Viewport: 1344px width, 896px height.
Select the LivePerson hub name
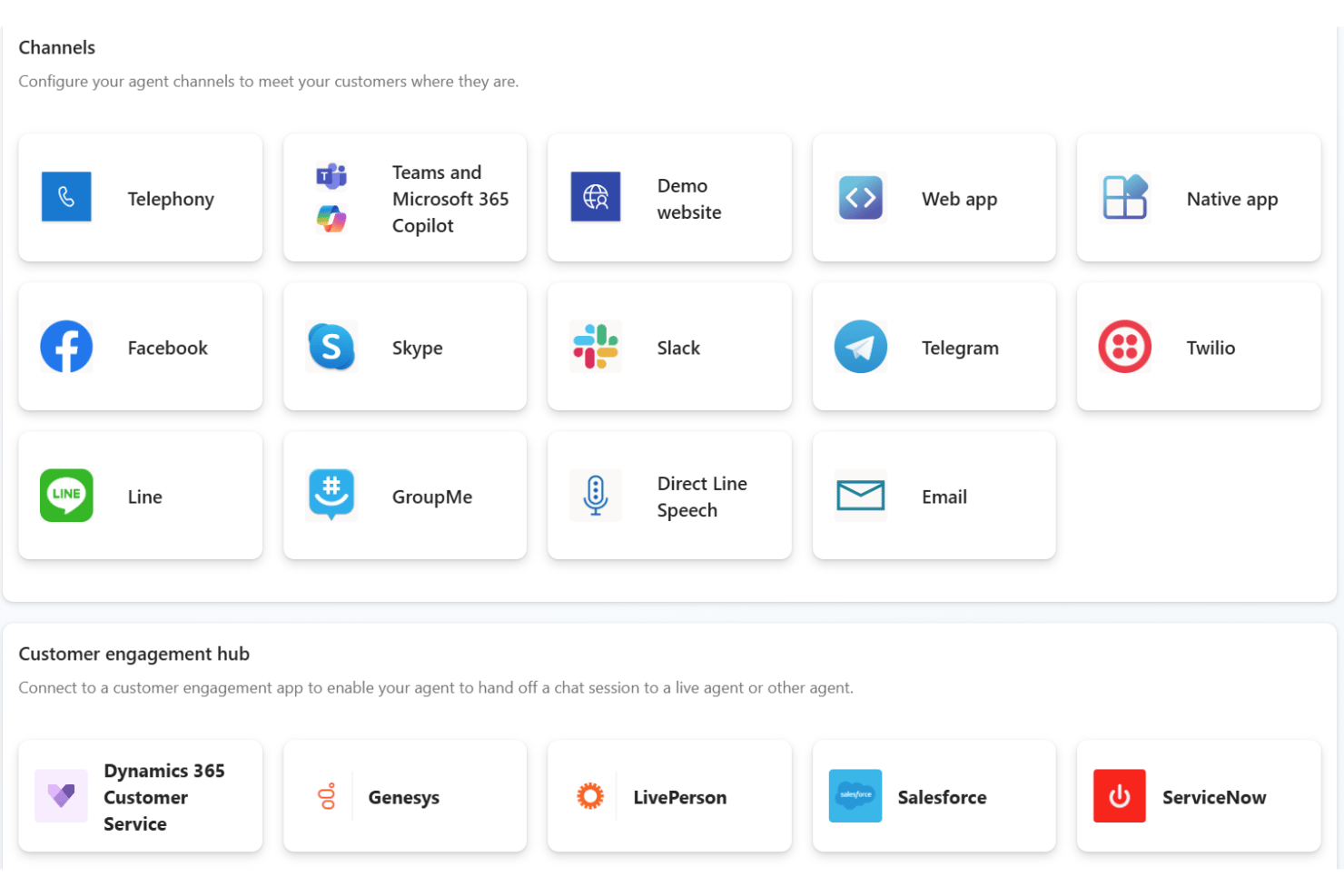(x=679, y=797)
